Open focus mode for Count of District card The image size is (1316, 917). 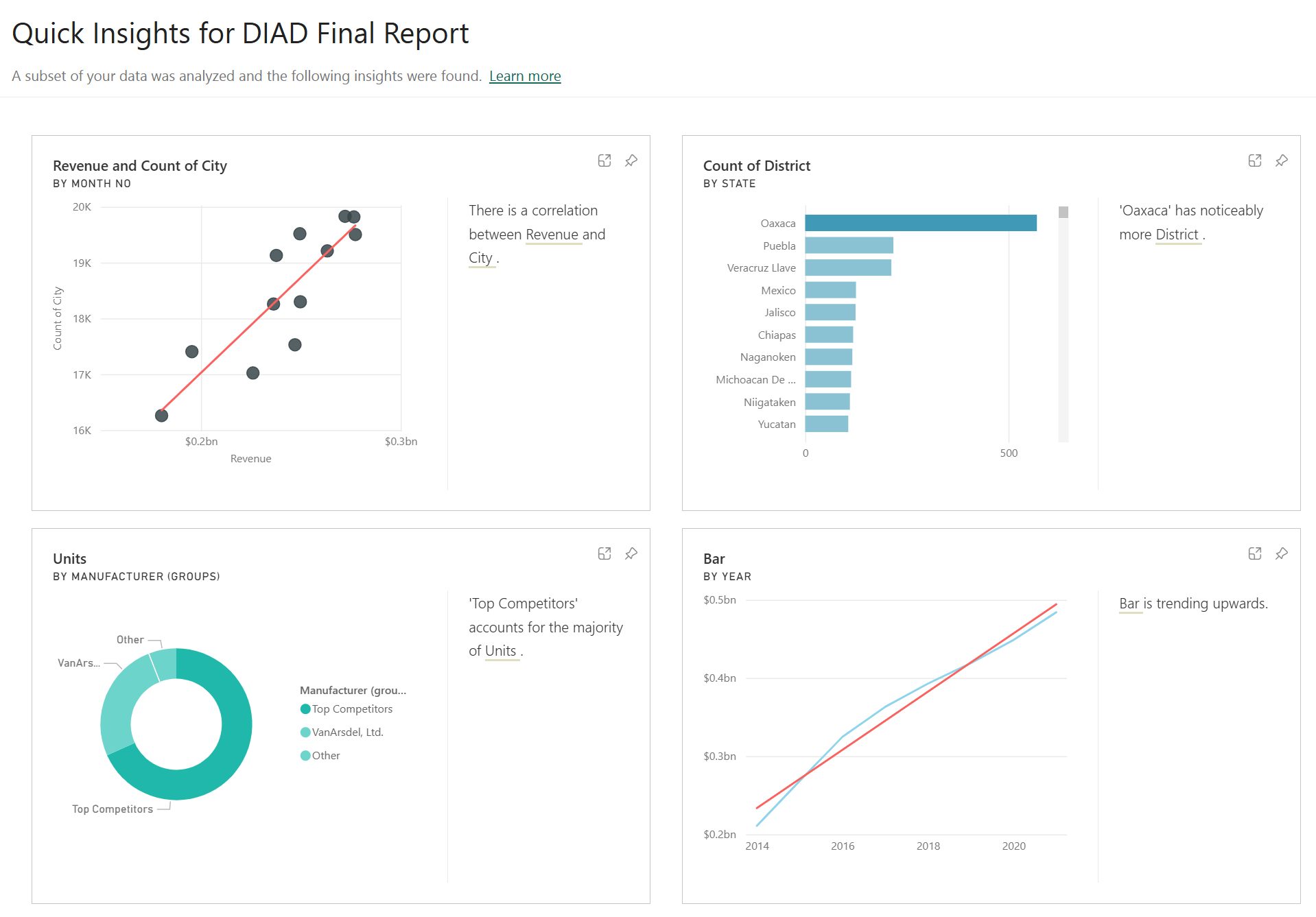[x=1255, y=160]
